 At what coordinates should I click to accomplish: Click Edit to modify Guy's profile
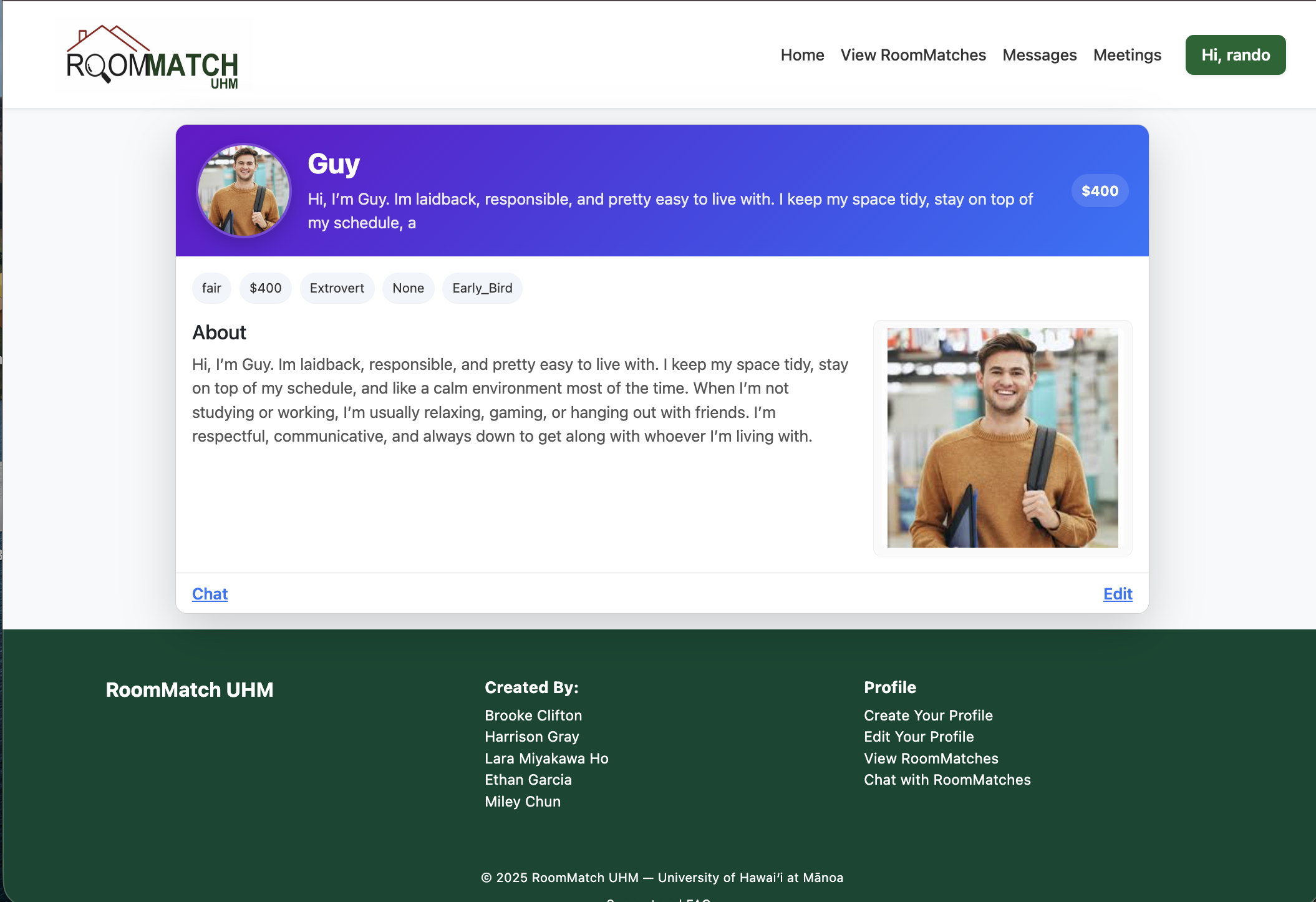[x=1117, y=594]
